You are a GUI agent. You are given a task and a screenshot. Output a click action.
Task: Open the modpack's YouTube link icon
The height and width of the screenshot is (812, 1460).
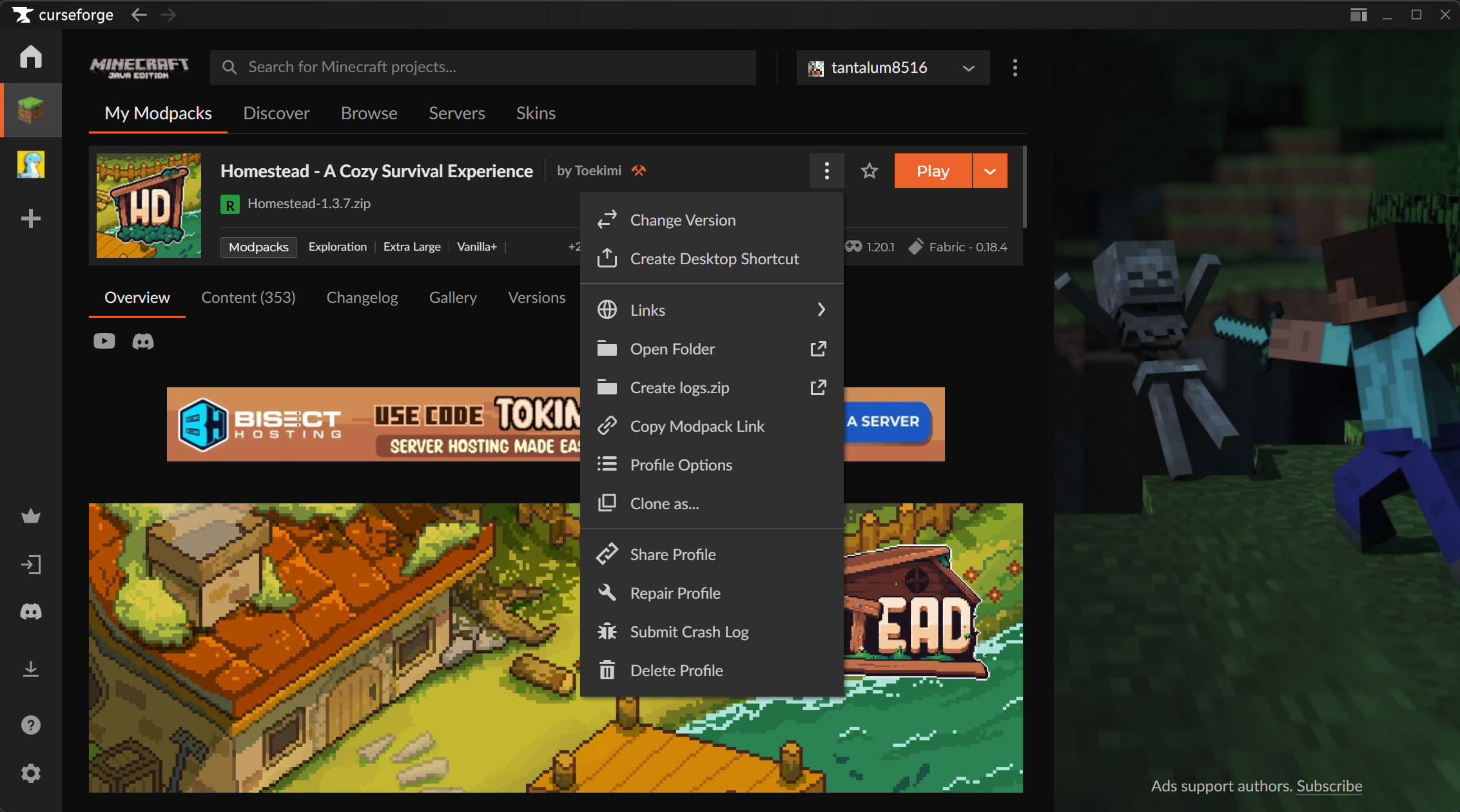[x=104, y=341]
